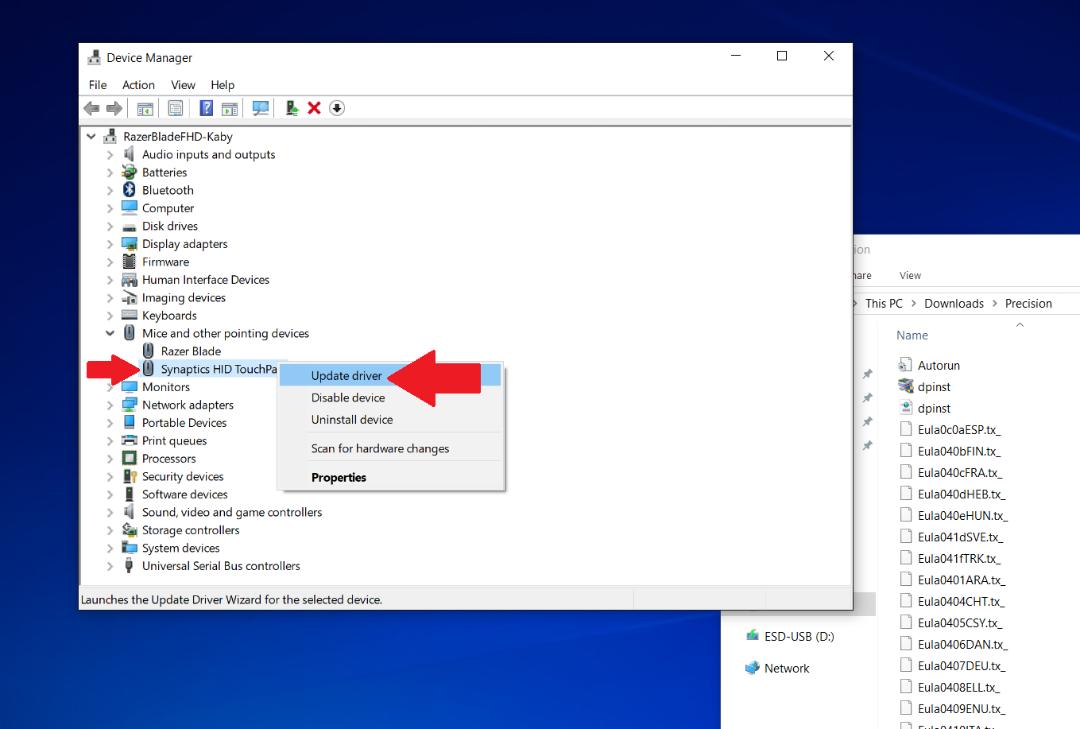1080x729 pixels.
Task: Click the down-arrow circle toolbar icon
Action: tap(337, 108)
